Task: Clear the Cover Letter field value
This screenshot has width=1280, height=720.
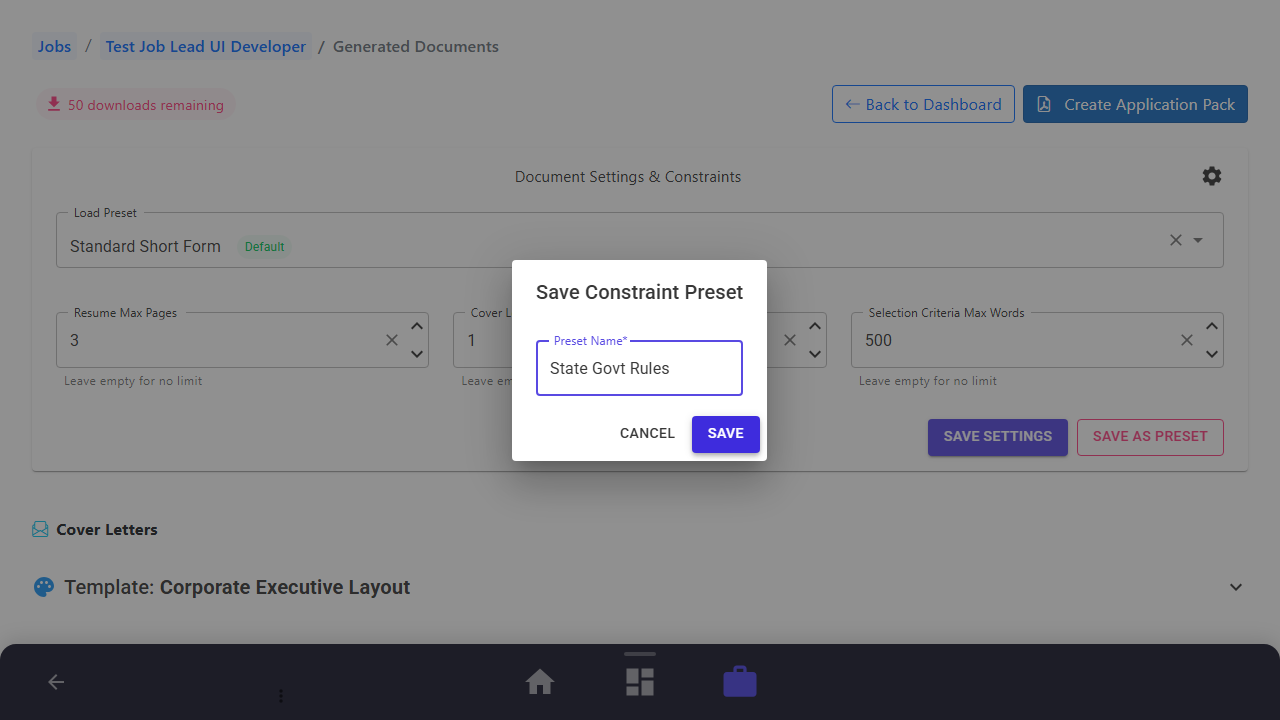Action: 790,340
